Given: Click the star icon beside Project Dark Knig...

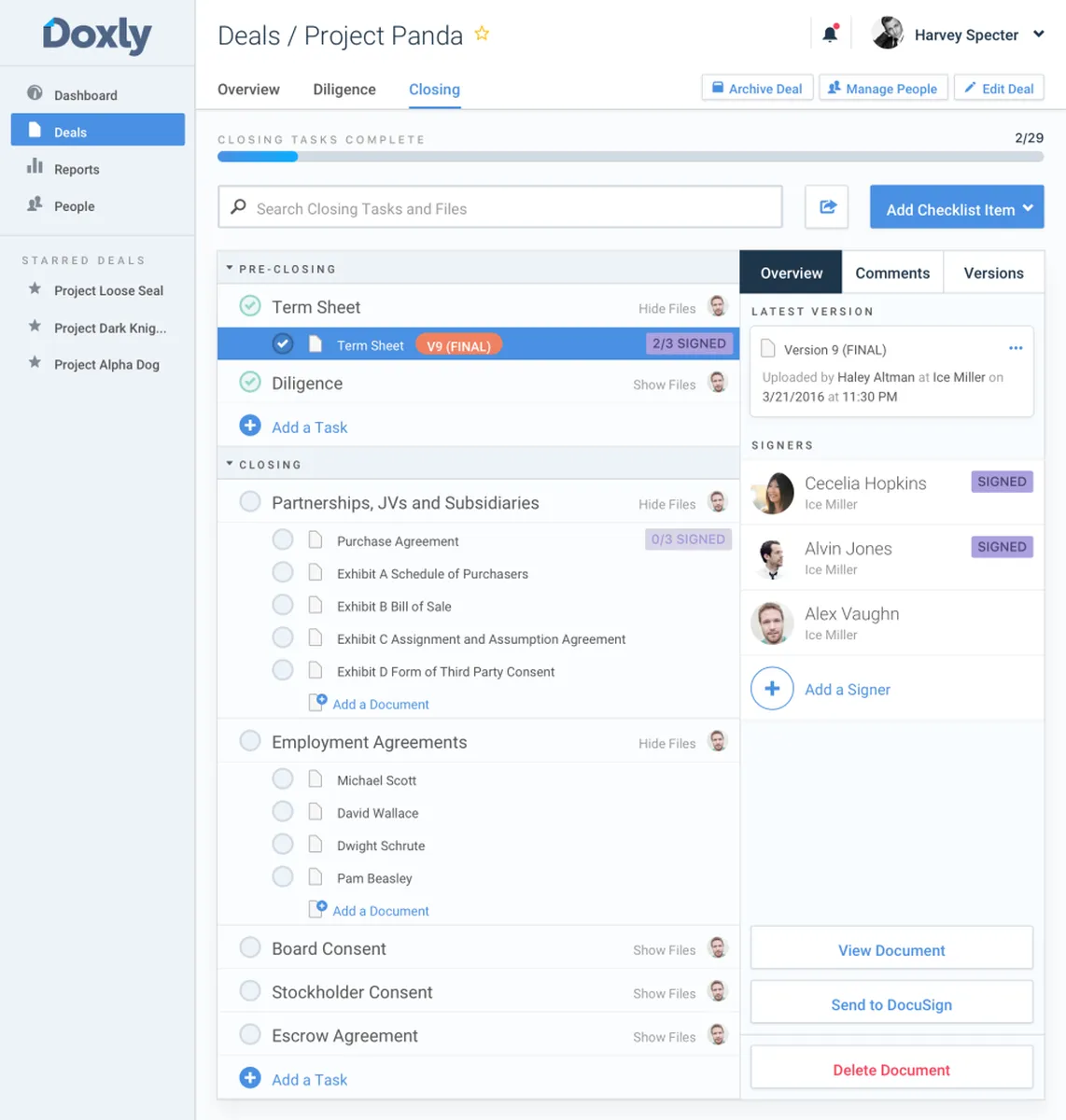Looking at the screenshot, I should [35, 326].
